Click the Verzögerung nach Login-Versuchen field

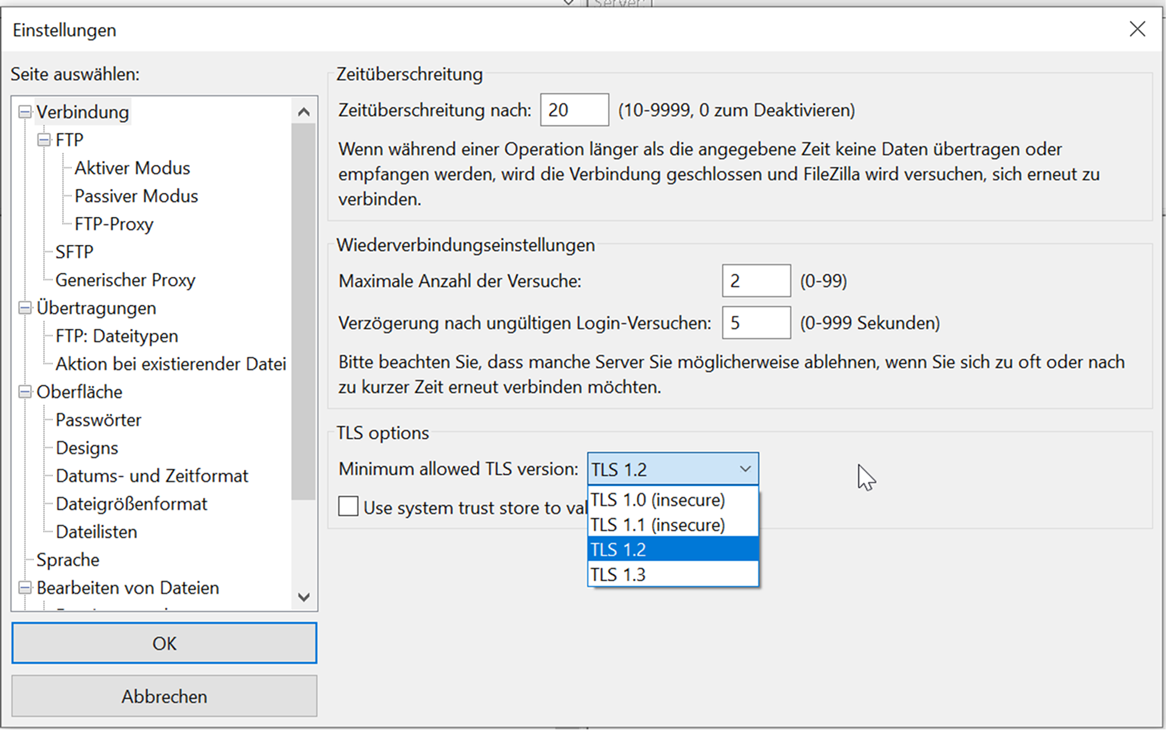(x=756, y=323)
